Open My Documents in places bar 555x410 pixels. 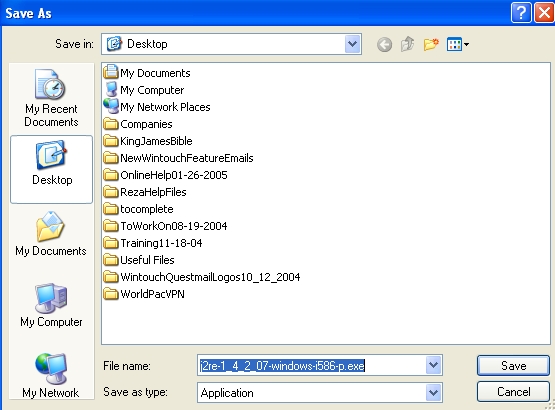coord(51,234)
